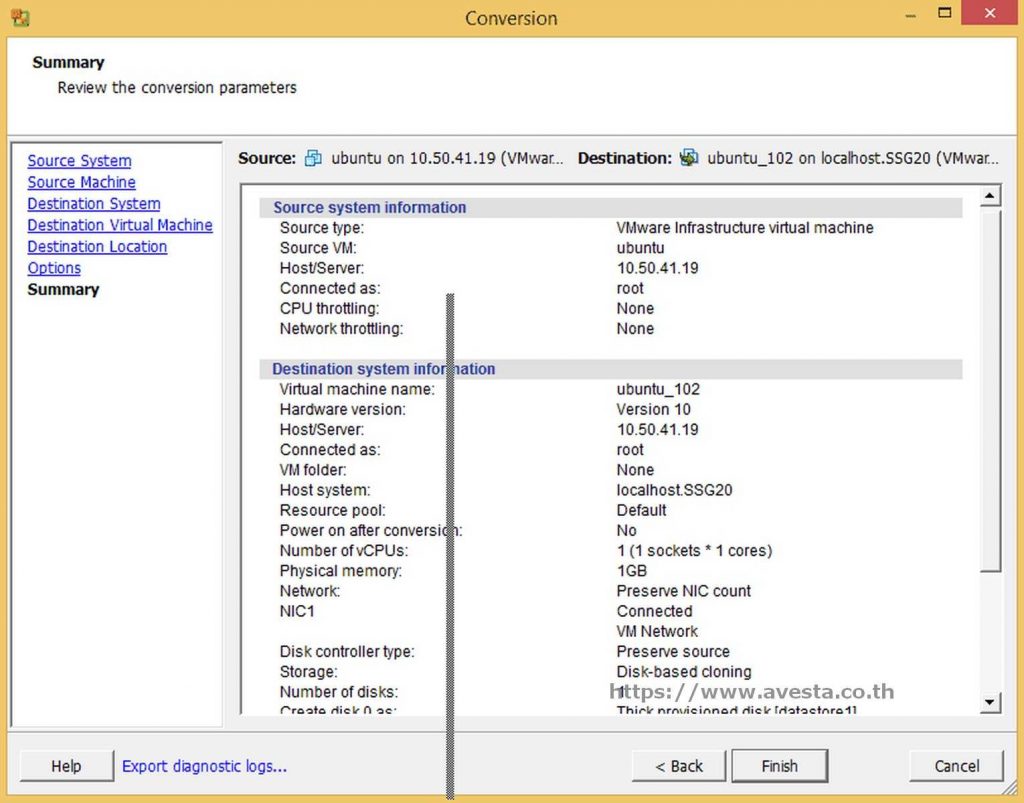
Task: Click NIC1 Connected value
Action: pyautogui.click(x=654, y=612)
